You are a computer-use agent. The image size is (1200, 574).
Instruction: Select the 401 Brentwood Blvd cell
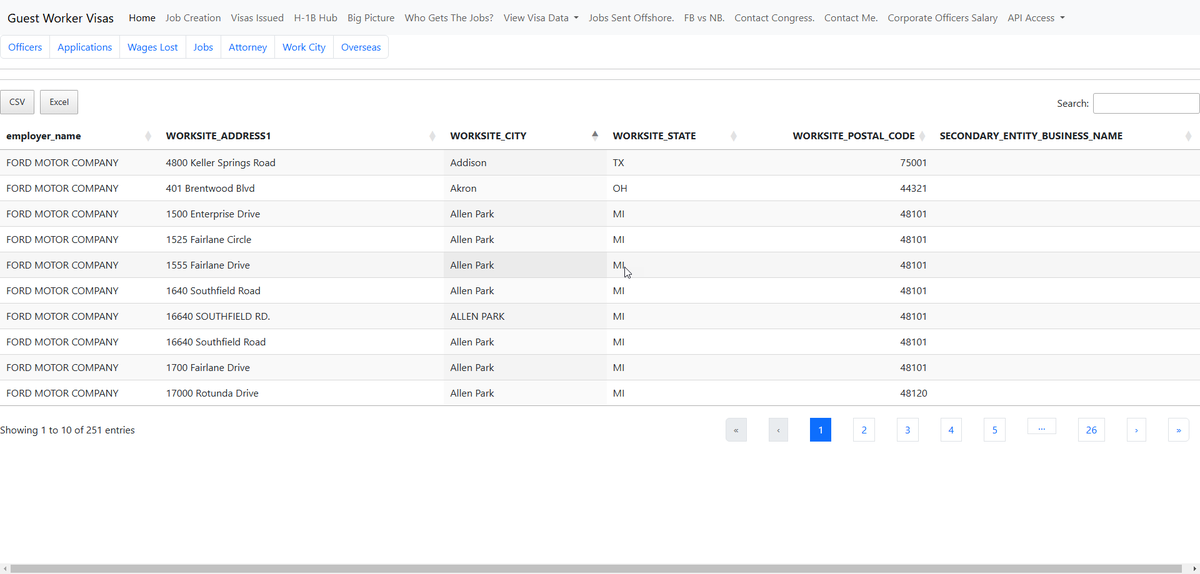click(x=302, y=188)
